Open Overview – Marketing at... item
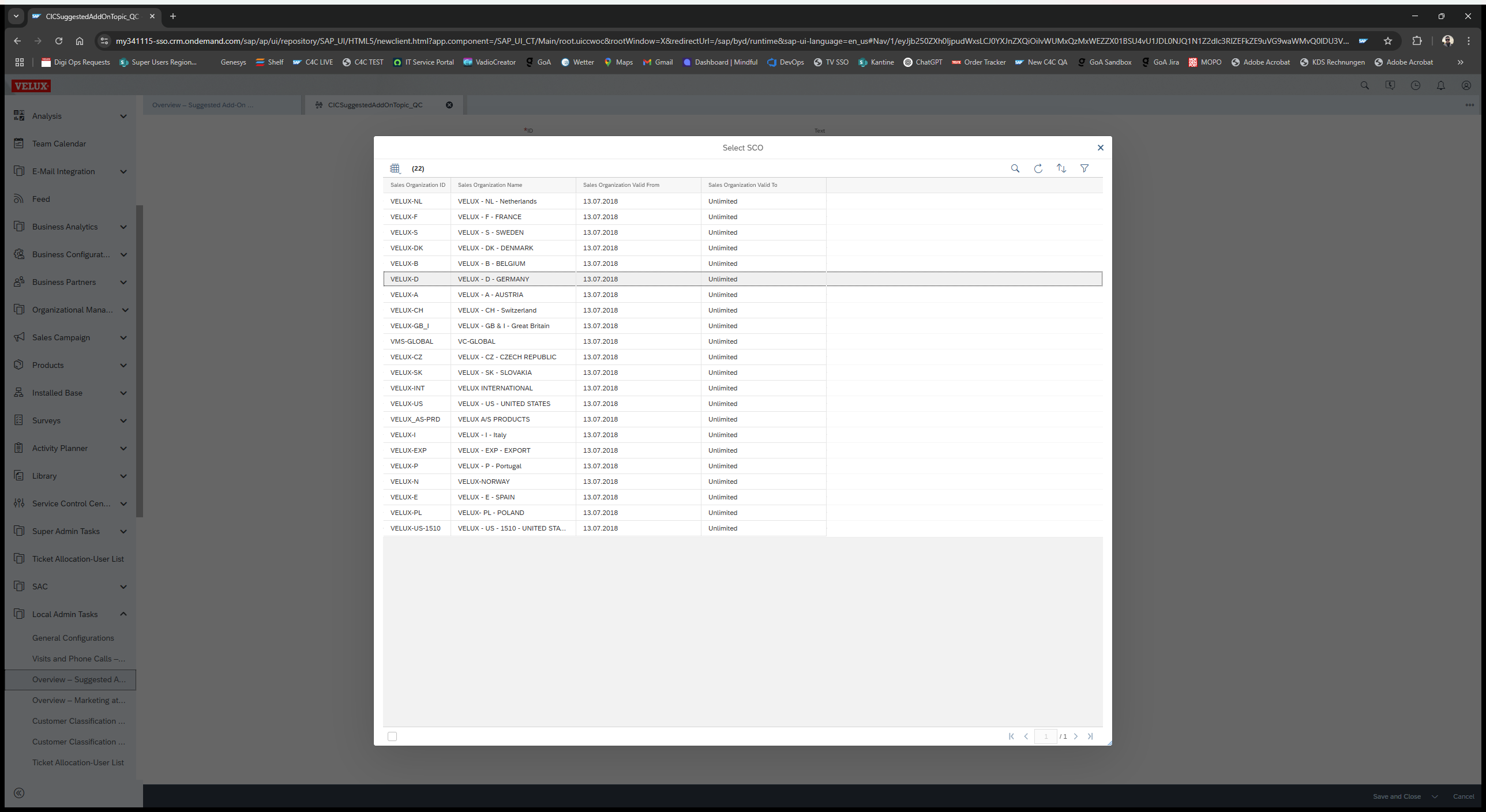This screenshot has width=1486, height=812. click(78, 700)
